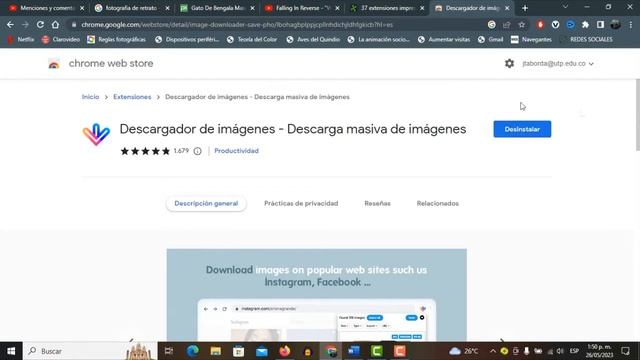Bookmark this page with the star icon
This screenshot has height=360, width=640.
click(522, 25)
